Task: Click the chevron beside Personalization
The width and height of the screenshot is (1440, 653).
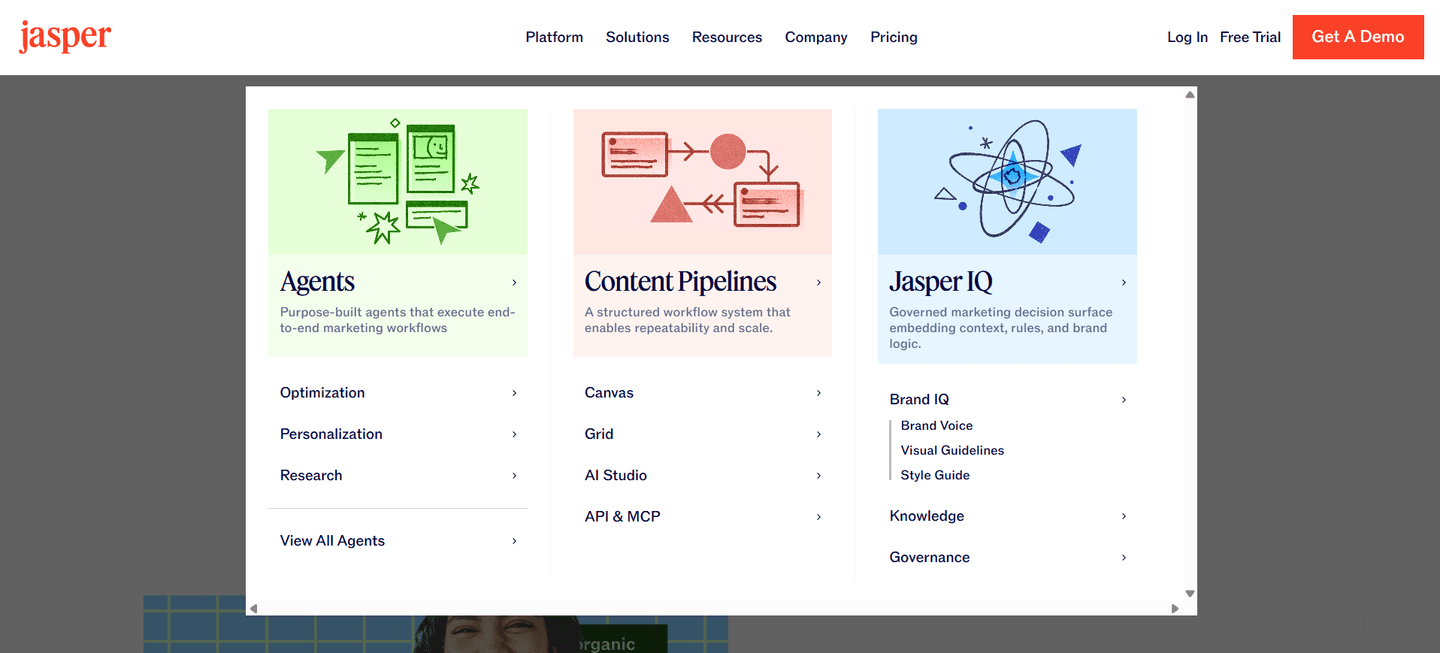Action: pos(514,434)
